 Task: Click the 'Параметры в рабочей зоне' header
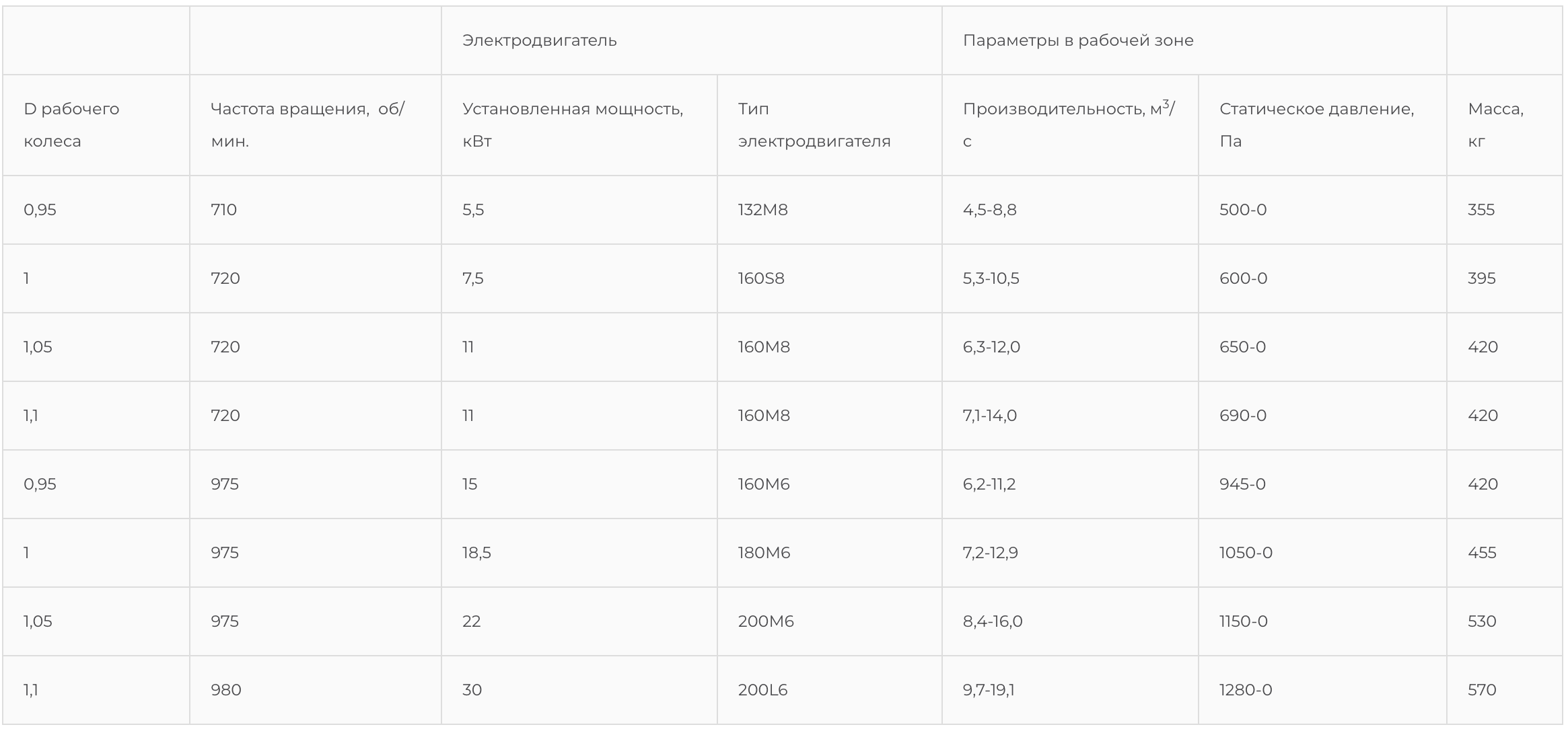click(x=1077, y=40)
